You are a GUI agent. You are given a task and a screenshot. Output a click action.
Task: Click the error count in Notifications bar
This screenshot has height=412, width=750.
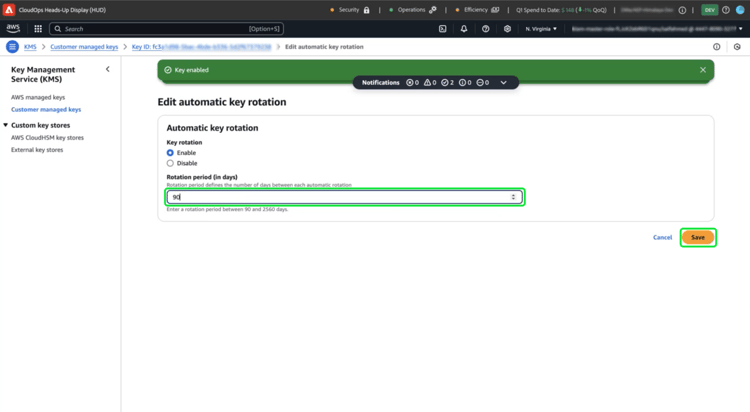[412, 83]
